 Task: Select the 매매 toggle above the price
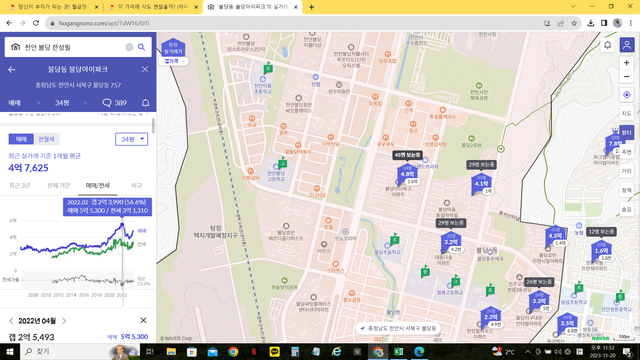21,139
